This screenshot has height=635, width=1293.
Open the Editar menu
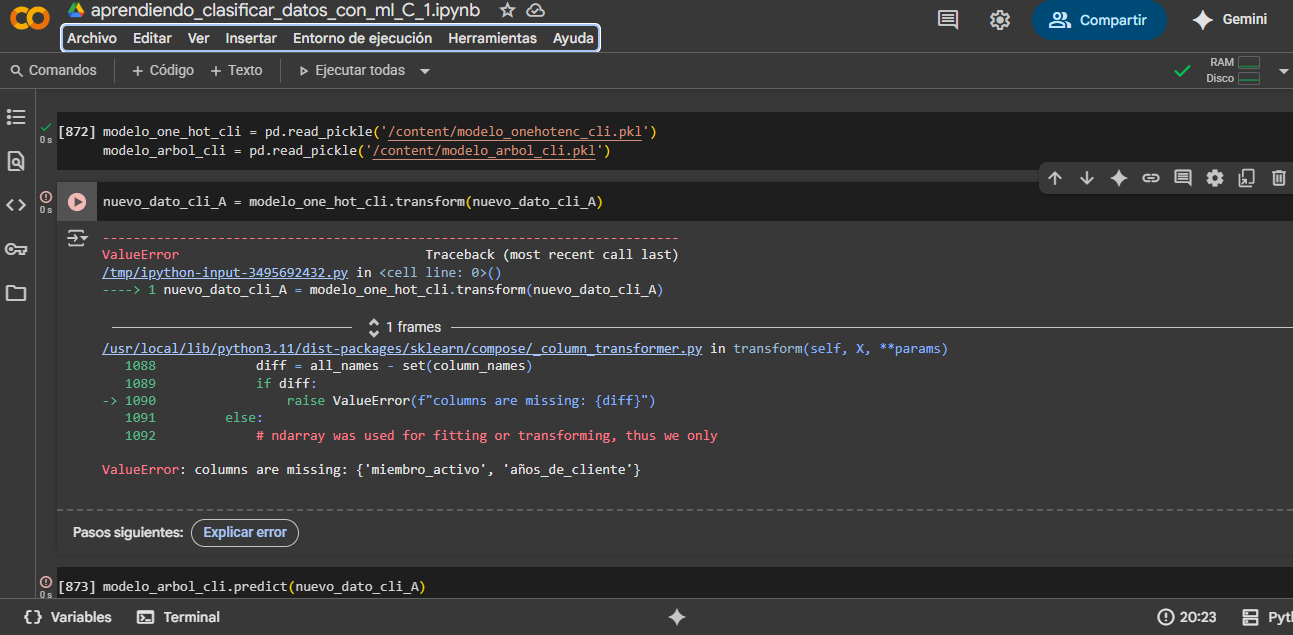(x=152, y=38)
